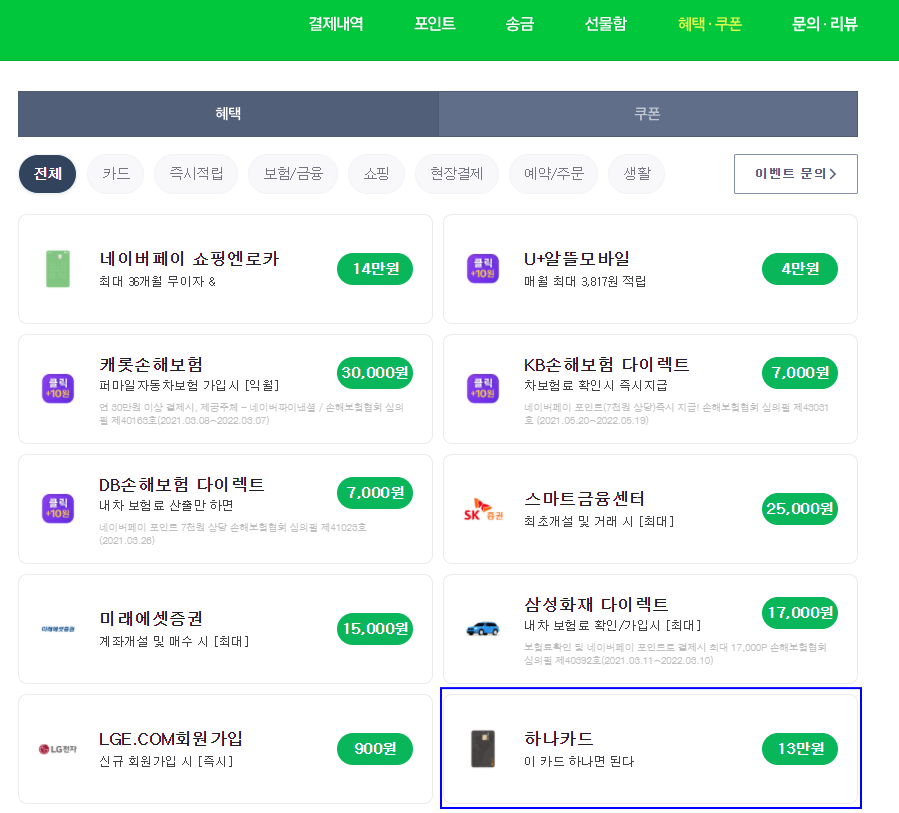Filter benefits by 카드
Image resolution: width=899 pixels, height=813 pixels.
click(x=116, y=174)
